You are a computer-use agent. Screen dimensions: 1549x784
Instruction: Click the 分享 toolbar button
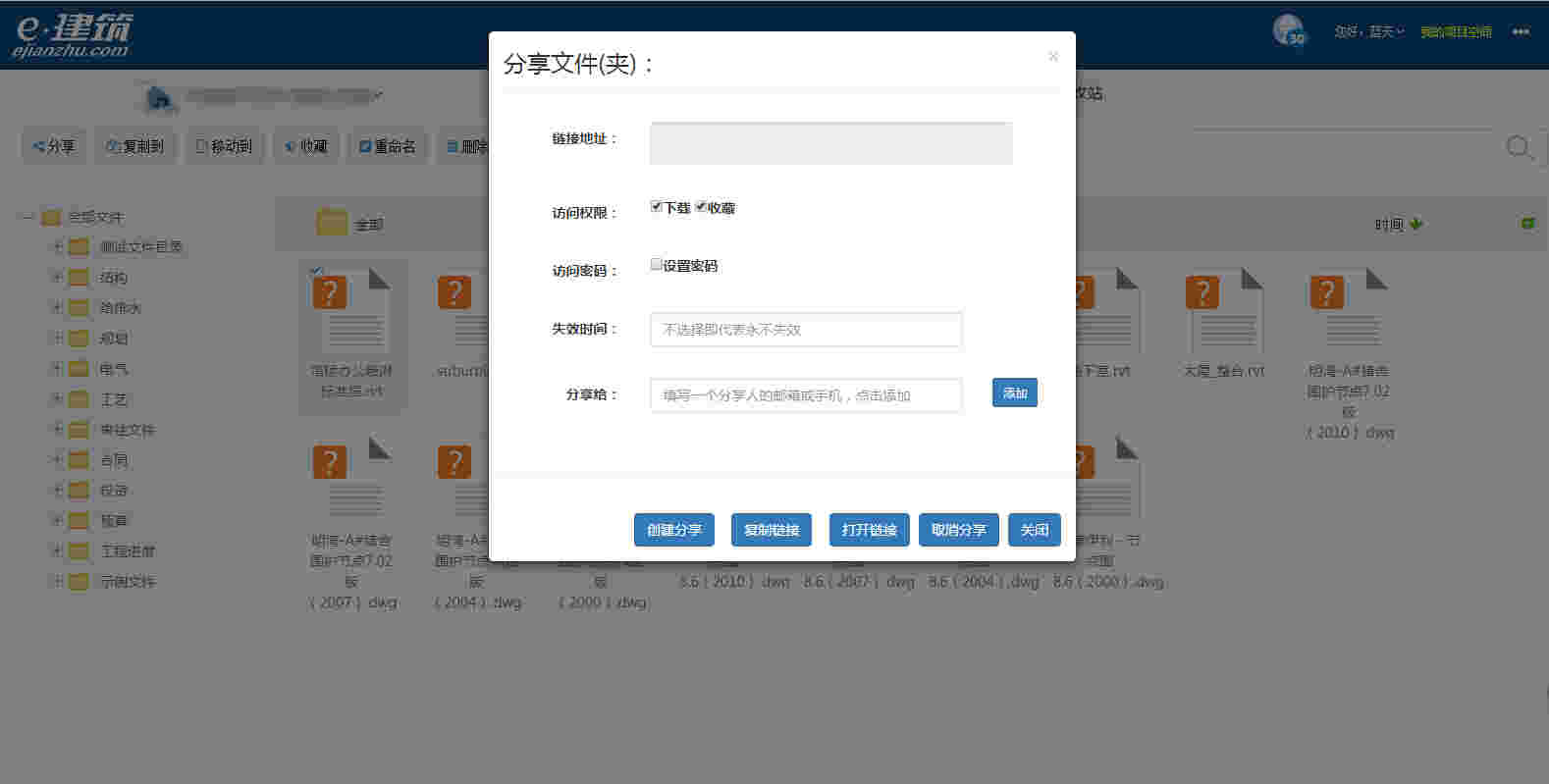click(x=54, y=146)
